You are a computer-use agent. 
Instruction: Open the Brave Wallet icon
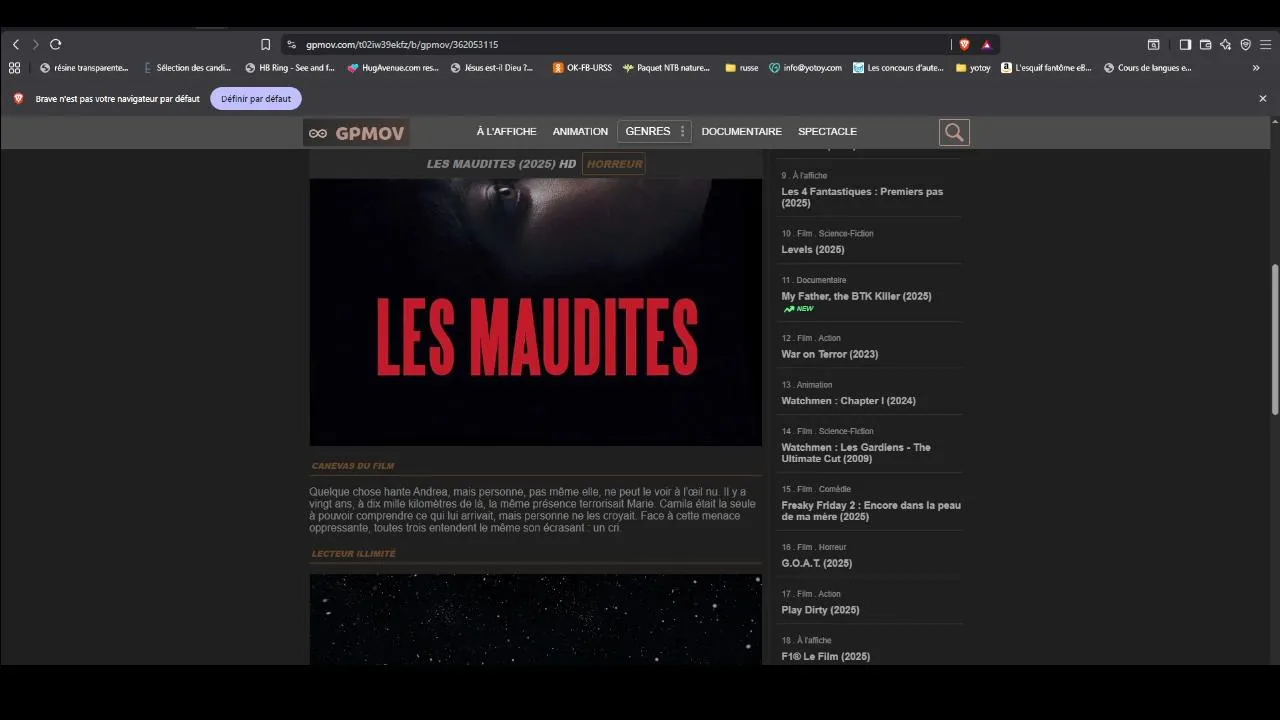[1205, 44]
